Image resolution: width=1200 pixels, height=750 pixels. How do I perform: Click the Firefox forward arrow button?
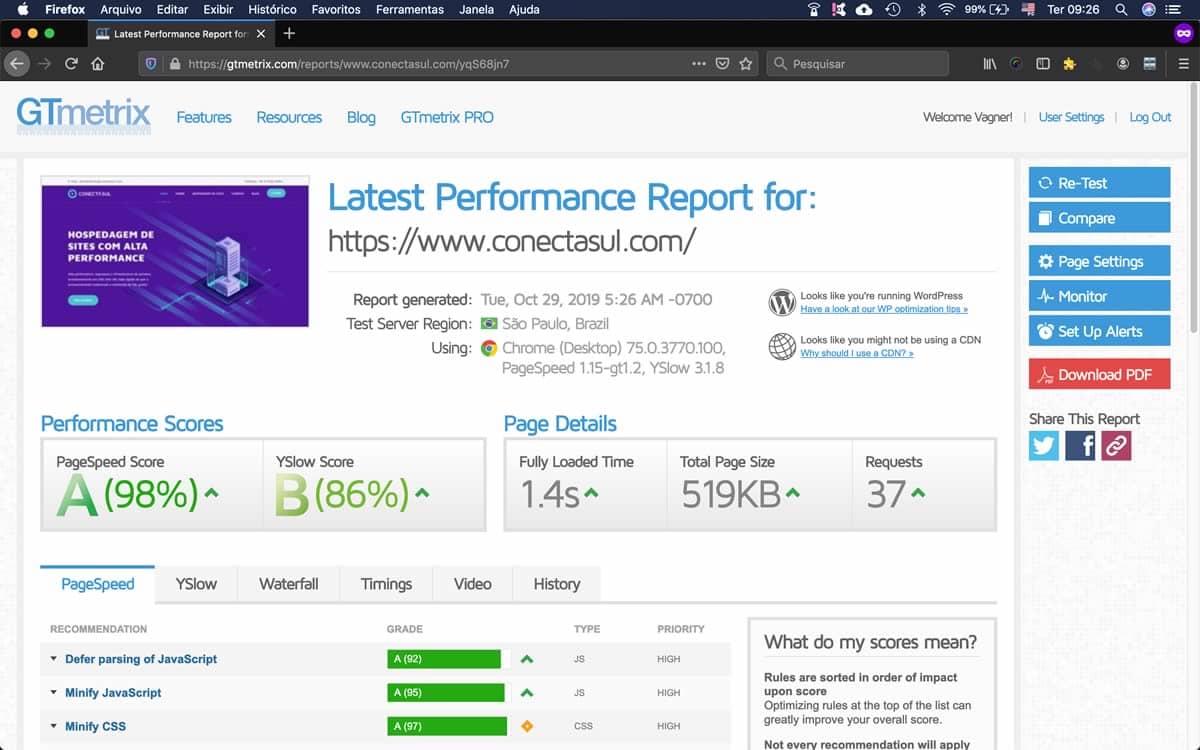click(x=43, y=63)
